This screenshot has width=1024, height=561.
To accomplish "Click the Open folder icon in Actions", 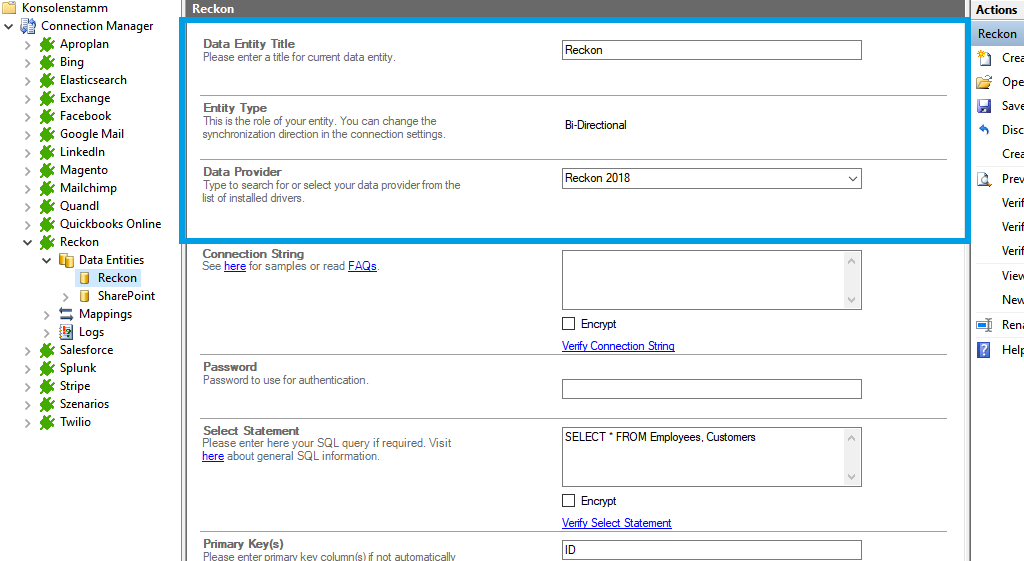I will [x=984, y=82].
